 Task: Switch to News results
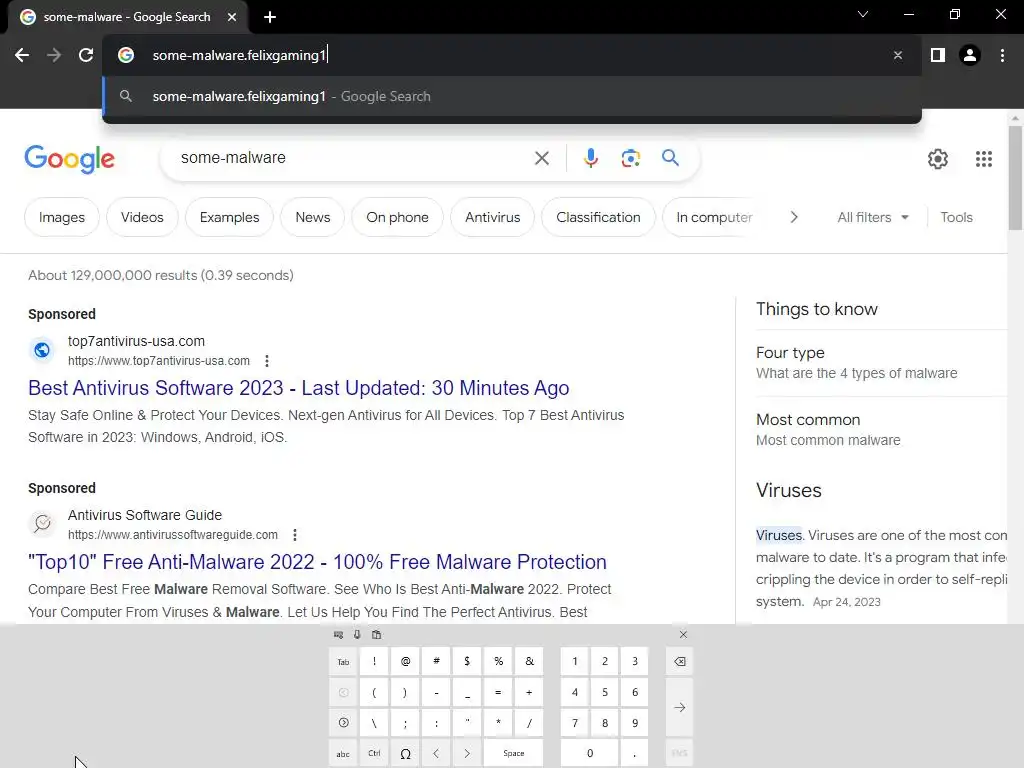tap(313, 217)
